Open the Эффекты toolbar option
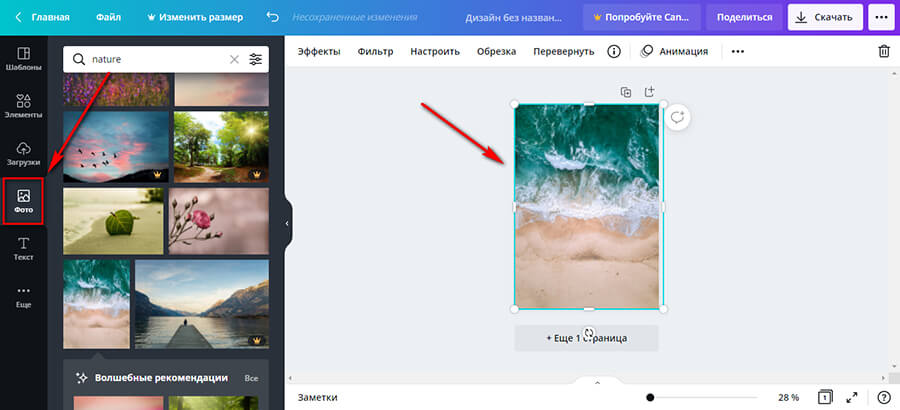Viewport: 900px width, 410px height. 319,51
